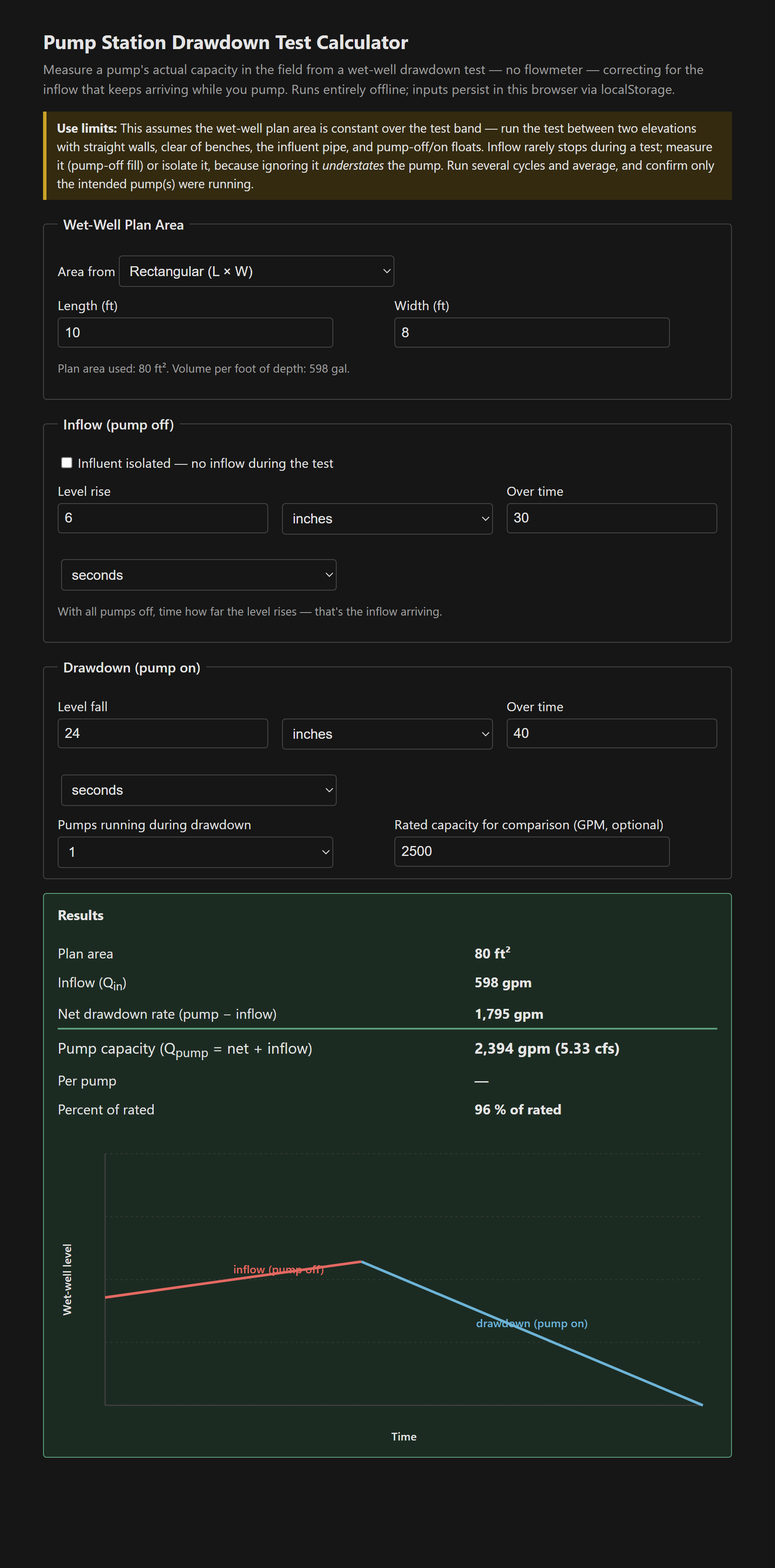Click the drawdown Over time field
This screenshot has height=1568, width=775.
coord(611,734)
